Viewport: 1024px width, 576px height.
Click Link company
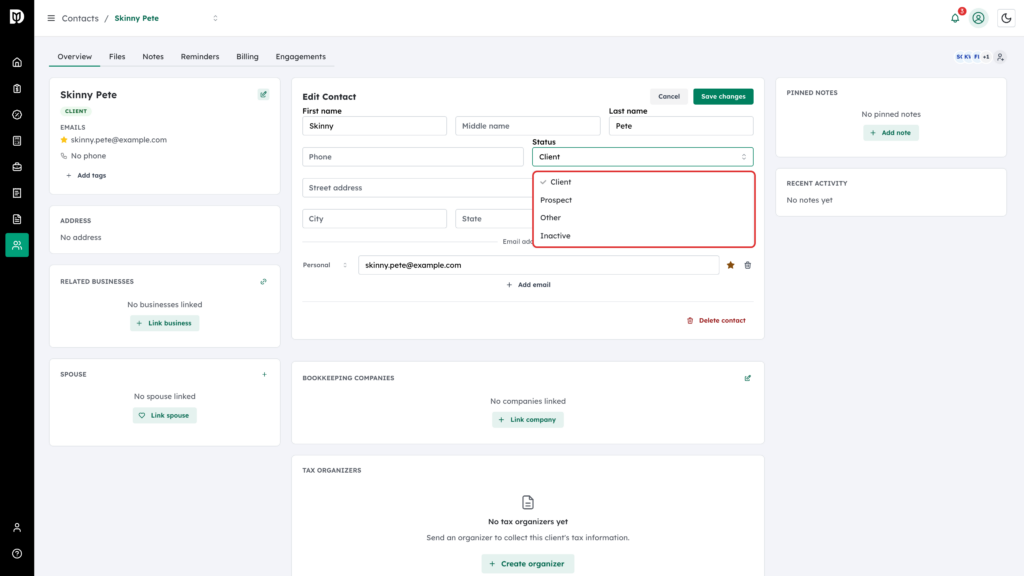528,420
